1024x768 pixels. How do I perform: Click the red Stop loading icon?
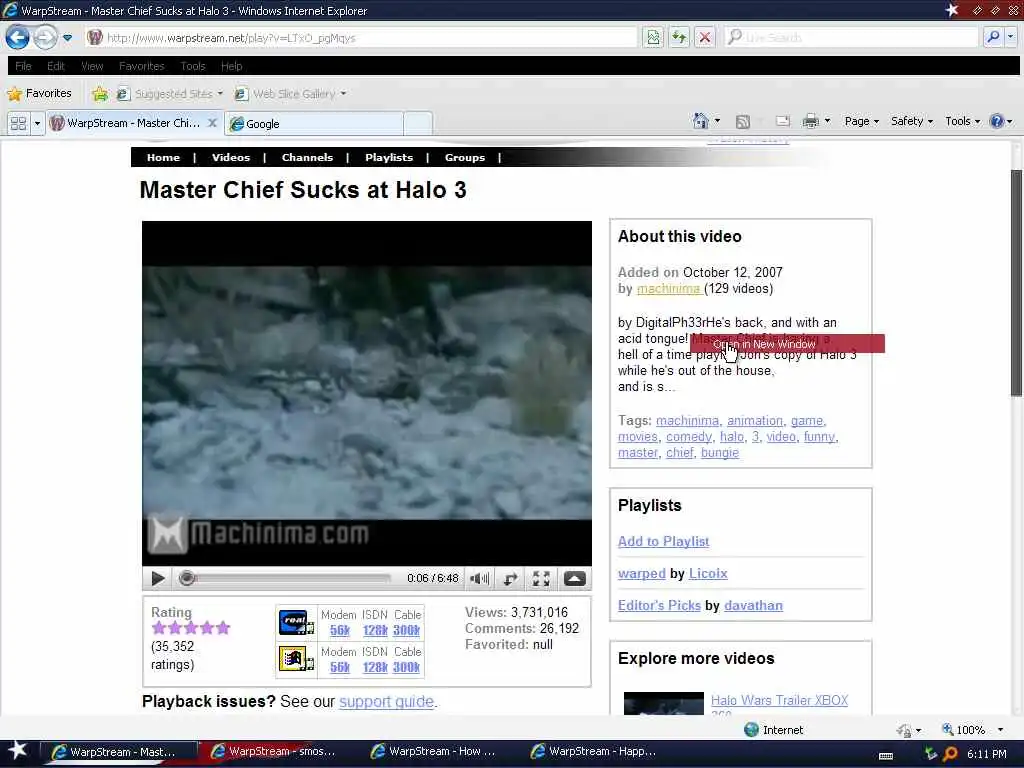coord(705,37)
